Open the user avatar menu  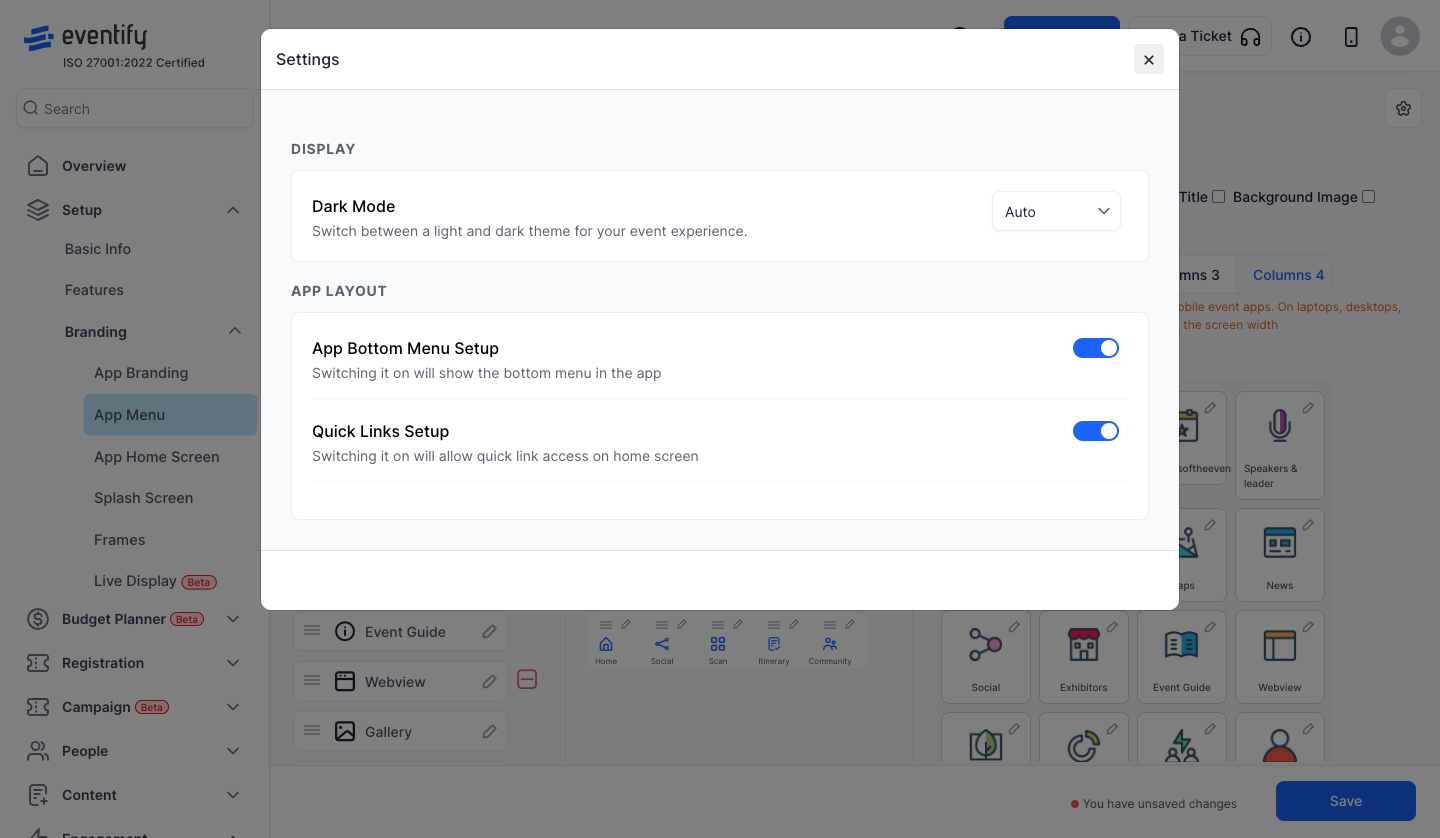(1400, 36)
